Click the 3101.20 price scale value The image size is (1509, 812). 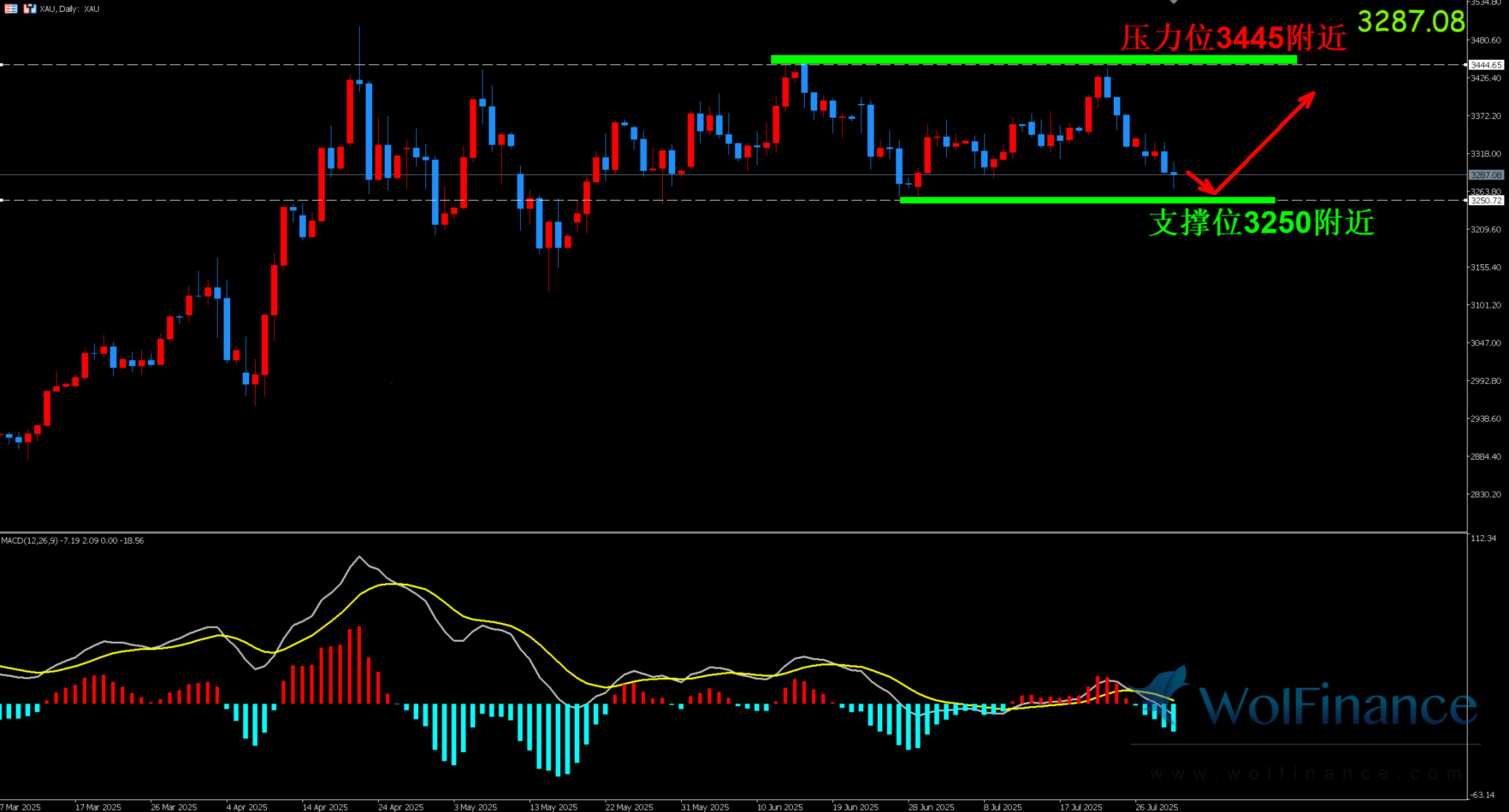(1486, 306)
